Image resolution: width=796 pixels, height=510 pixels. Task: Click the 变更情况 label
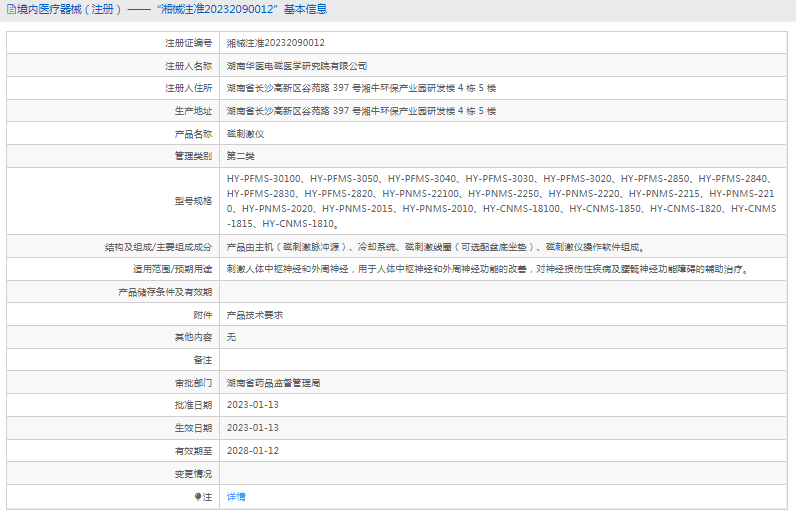tap(193, 474)
